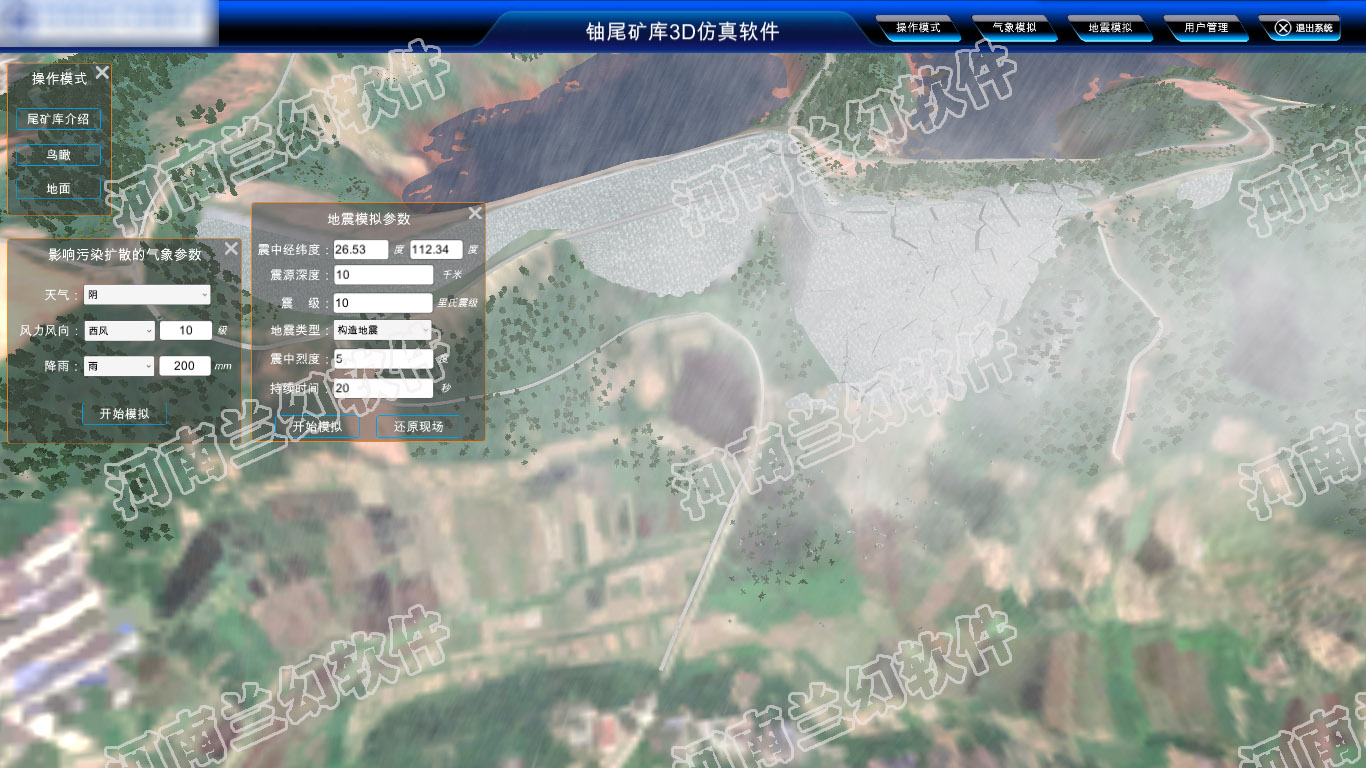
Task: Click the 尾矿库介绍 button
Action: tap(58, 119)
